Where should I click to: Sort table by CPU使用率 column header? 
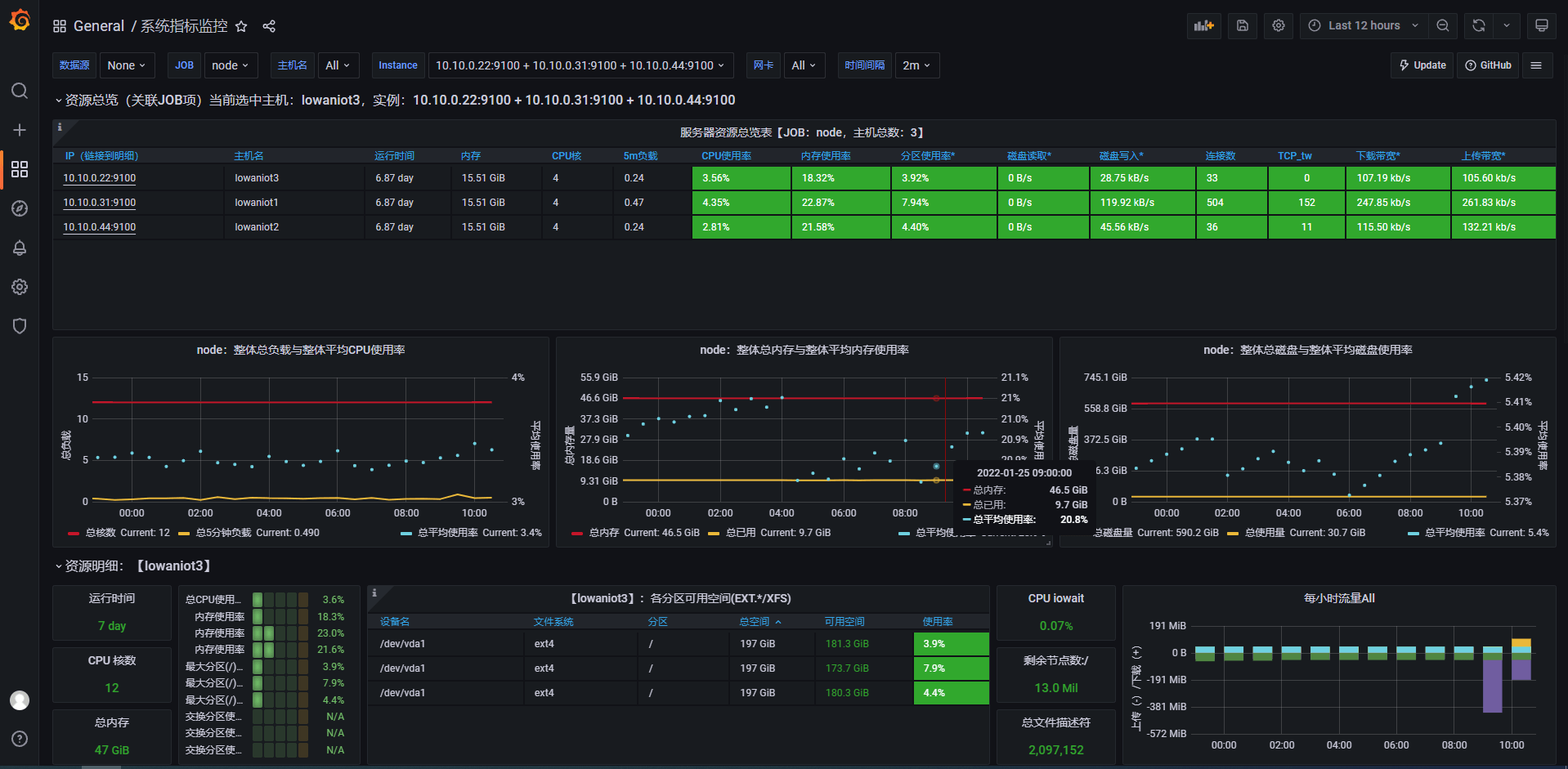(x=726, y=156)
